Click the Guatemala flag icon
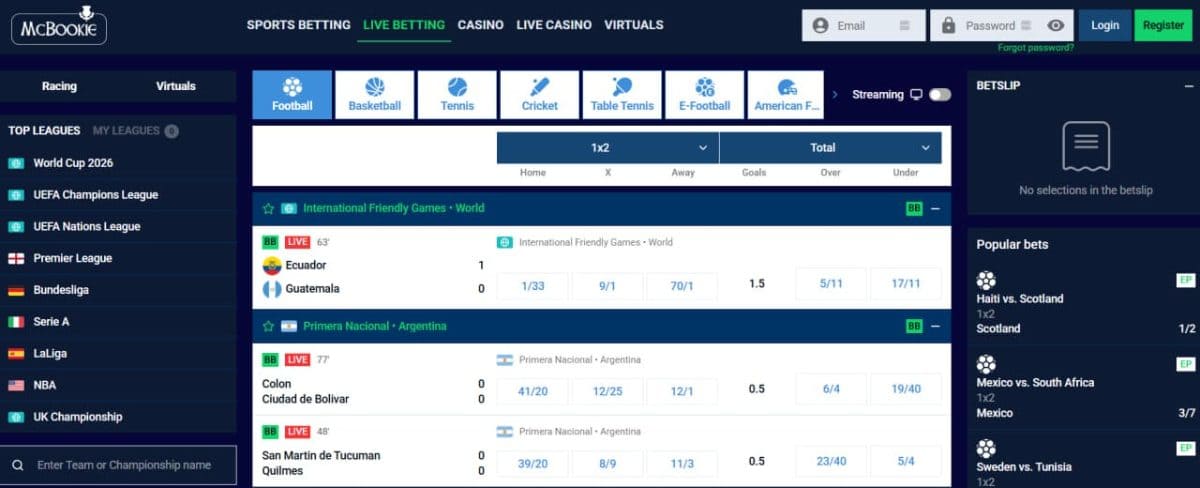The image size is (1200, 488). (271, 289)
